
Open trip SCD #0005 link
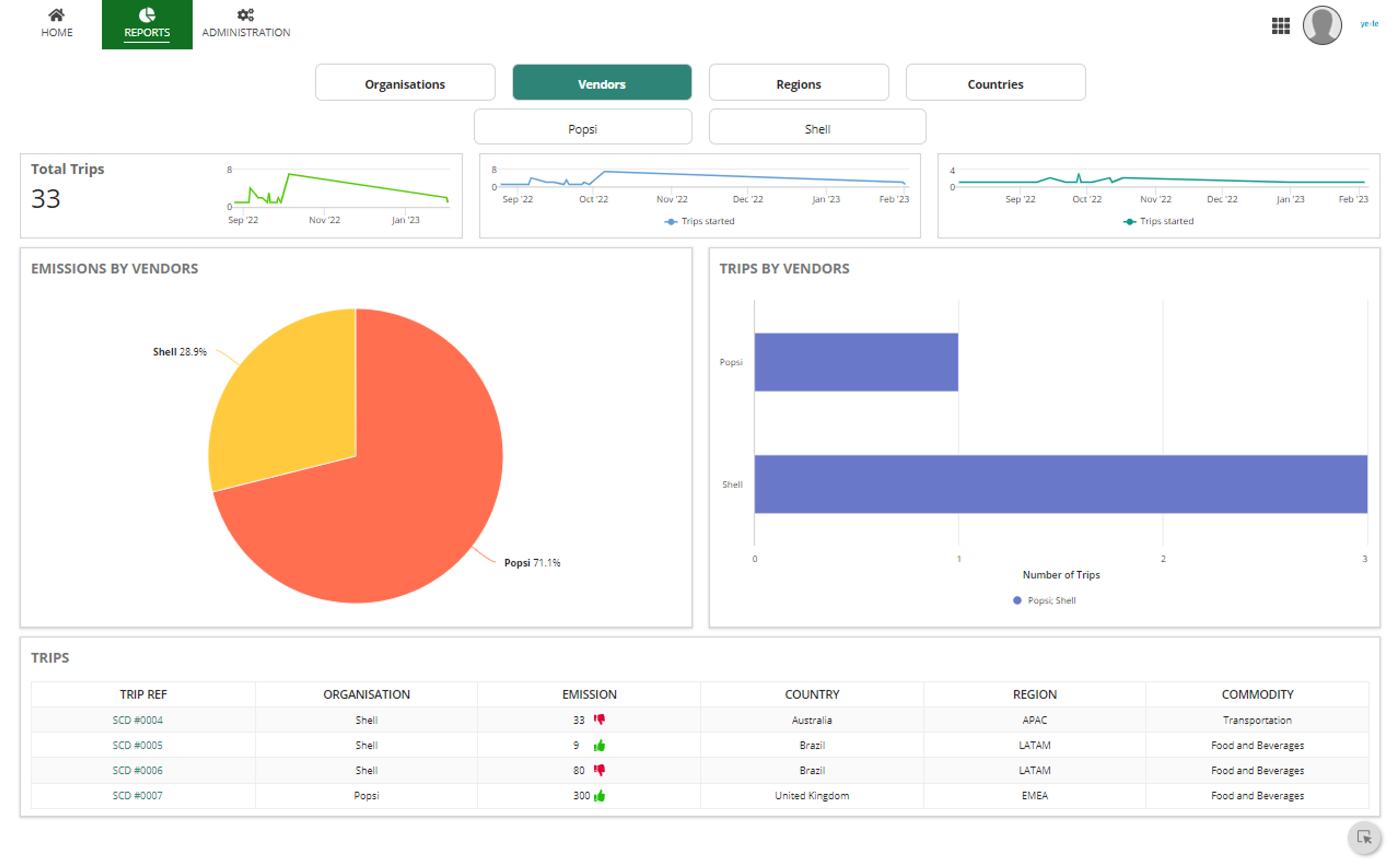(x=137, y=745)
